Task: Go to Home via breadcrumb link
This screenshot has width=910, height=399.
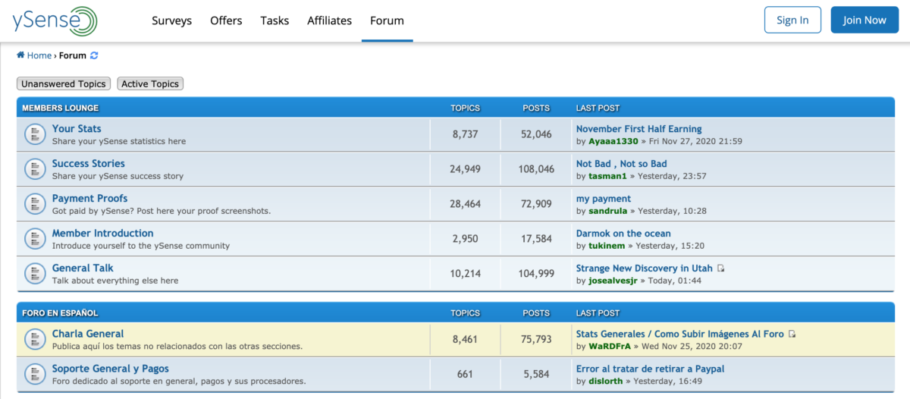Action: tap(39, 56)
